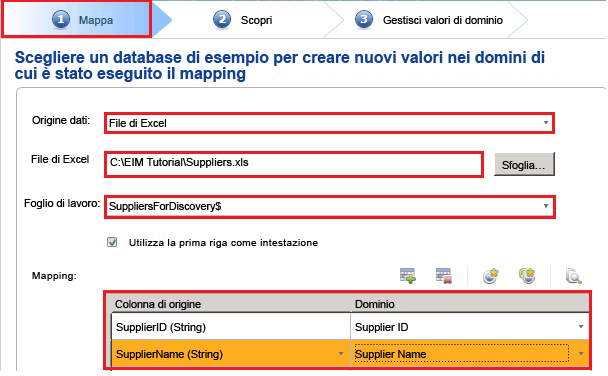This screenshot has height=376, width=608.
Task: Click the Sfoglia... button
Action: click(524, 165)
